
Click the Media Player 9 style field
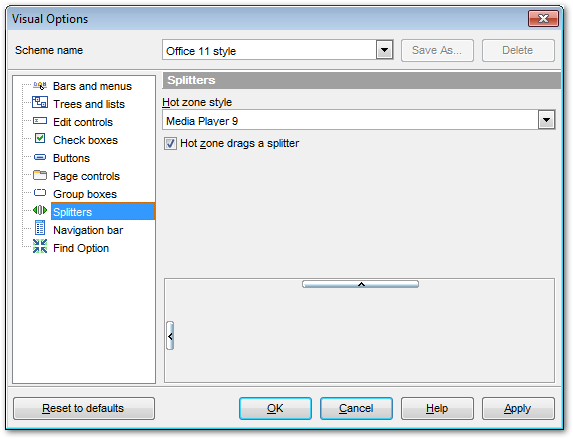pos(350,120)
